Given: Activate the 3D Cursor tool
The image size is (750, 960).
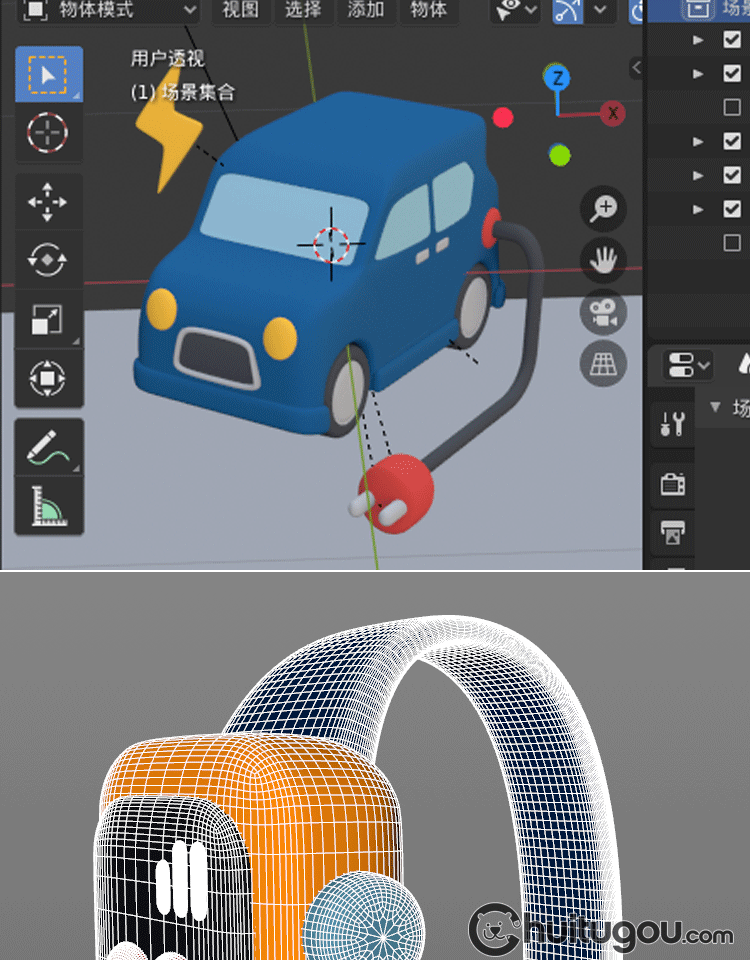Looking at the screenshot, I should 48,132.
